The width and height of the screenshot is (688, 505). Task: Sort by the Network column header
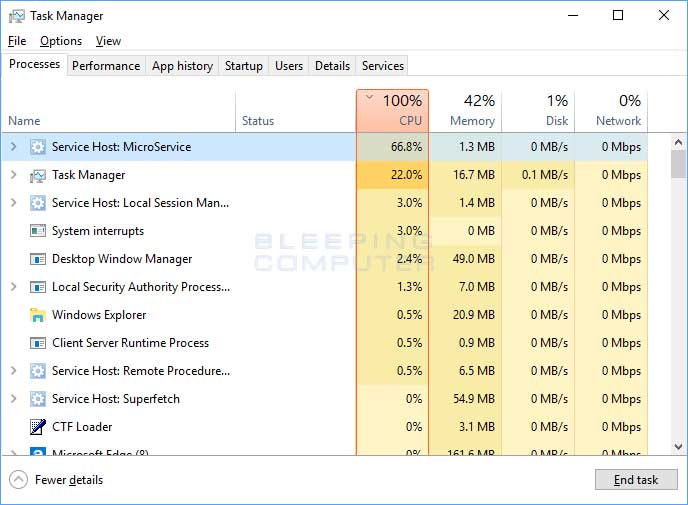coord(611,111)
